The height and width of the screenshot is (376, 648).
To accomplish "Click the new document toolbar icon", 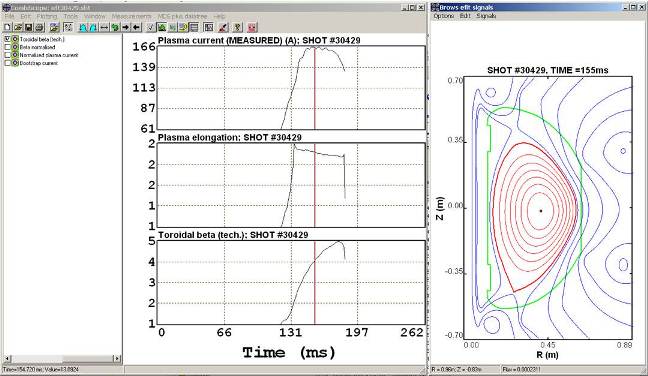I will [x=7, y=27].
